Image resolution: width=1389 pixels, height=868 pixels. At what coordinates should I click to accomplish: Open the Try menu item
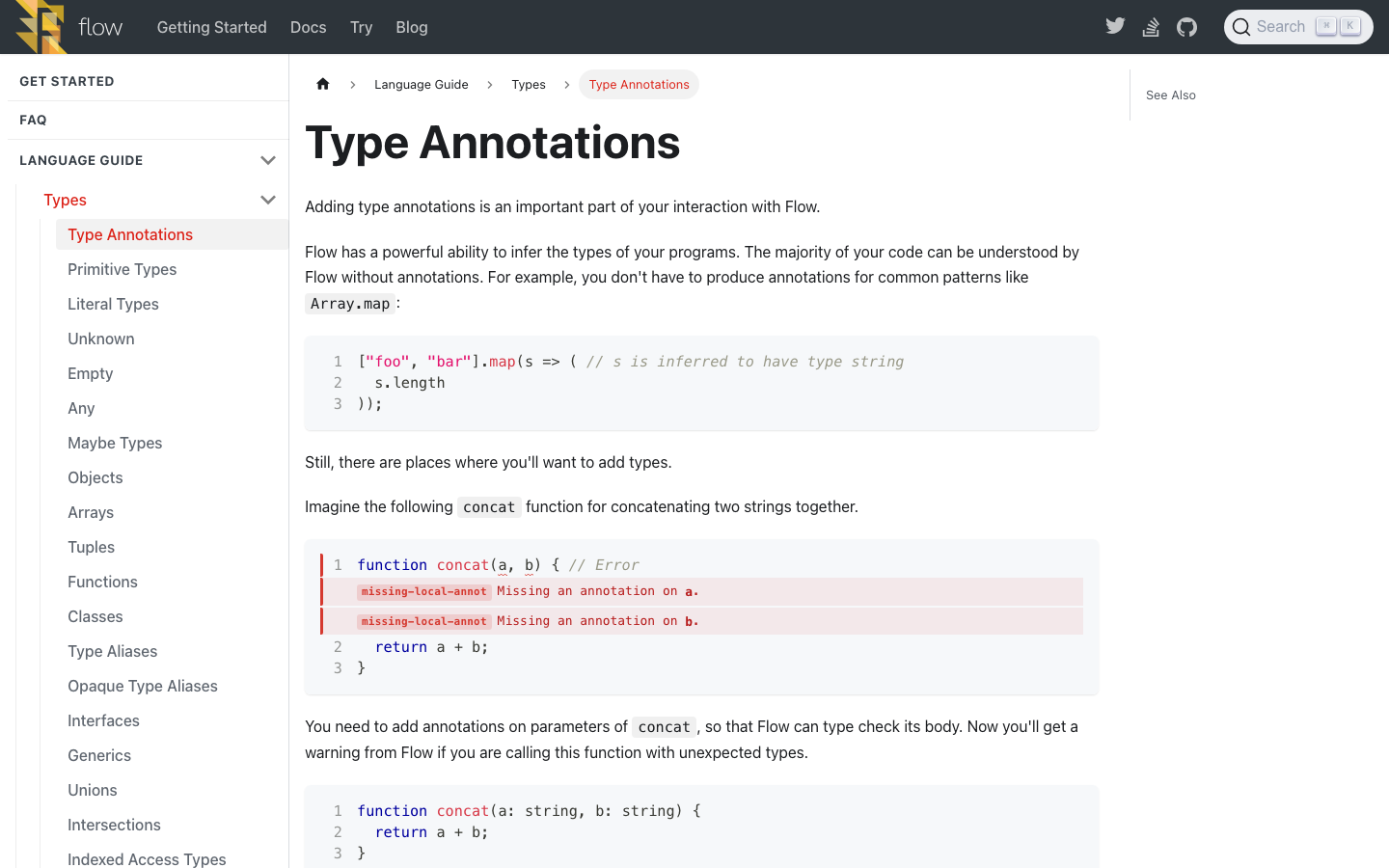point(362,27)
